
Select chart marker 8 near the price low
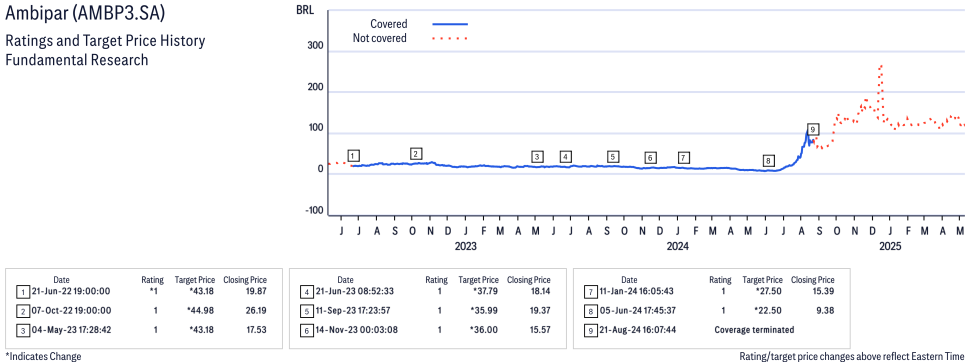[x=769, y=161]
